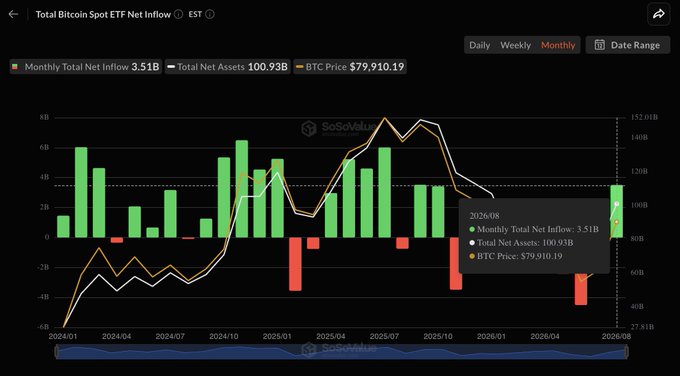Image resolution: width=680 pixels, height=376 pixels.
Task: Click tooltip text 'Total Net Assets: 100.93B'
Action: 525,242
